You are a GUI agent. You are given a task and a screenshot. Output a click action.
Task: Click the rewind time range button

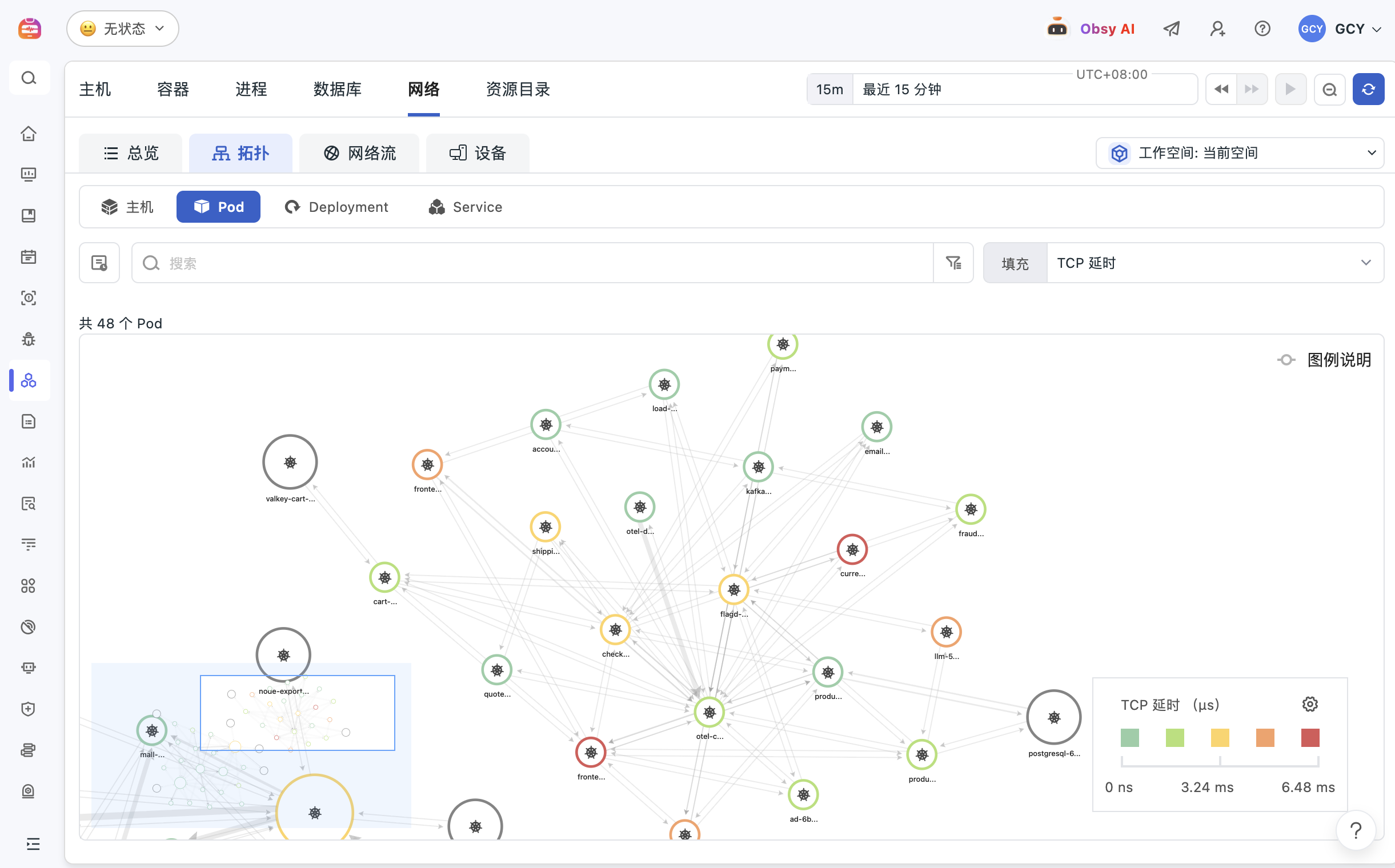(1221, 89)
